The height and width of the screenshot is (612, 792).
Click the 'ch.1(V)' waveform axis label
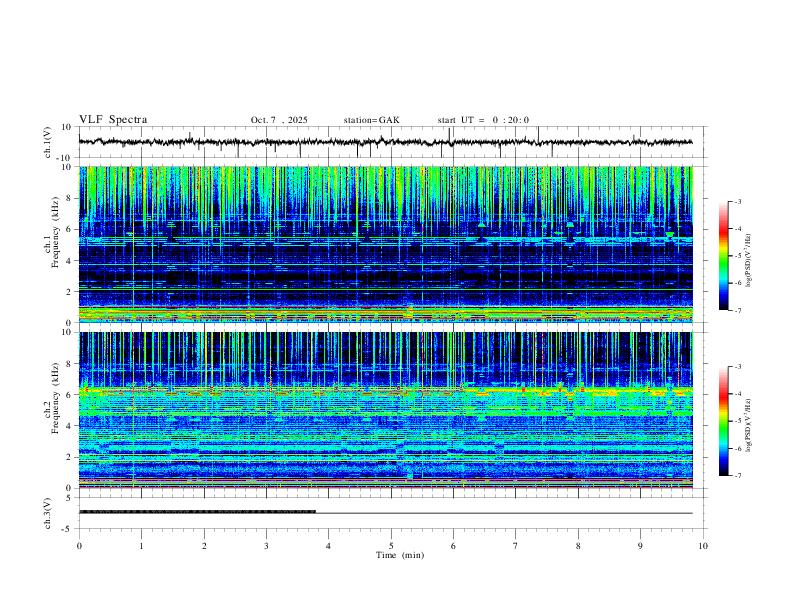click(47, 142)
